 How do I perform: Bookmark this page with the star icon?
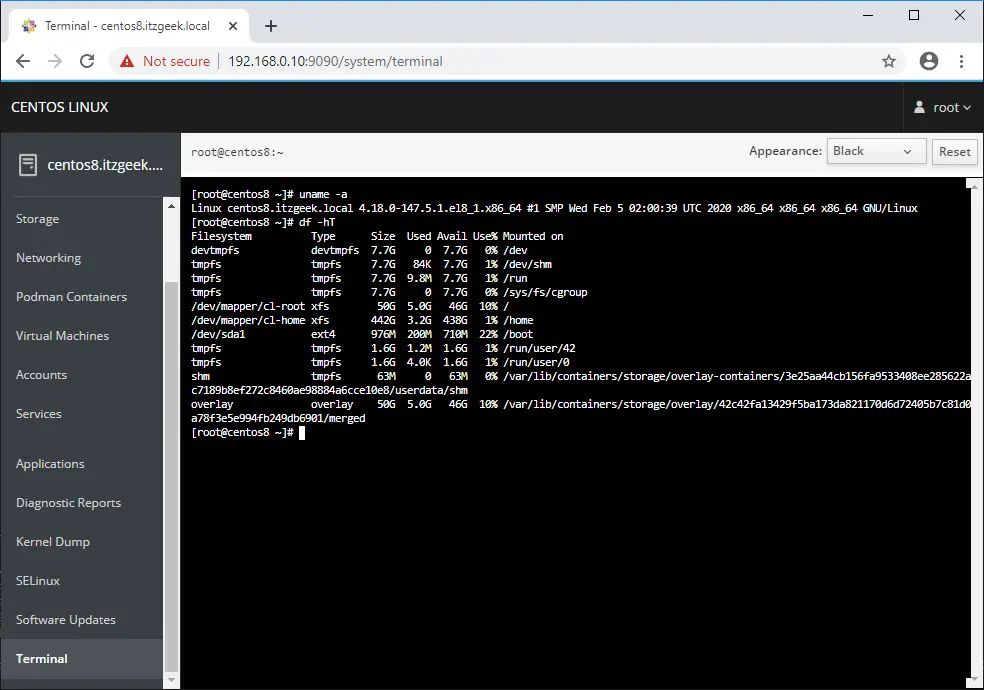point(889,61)
